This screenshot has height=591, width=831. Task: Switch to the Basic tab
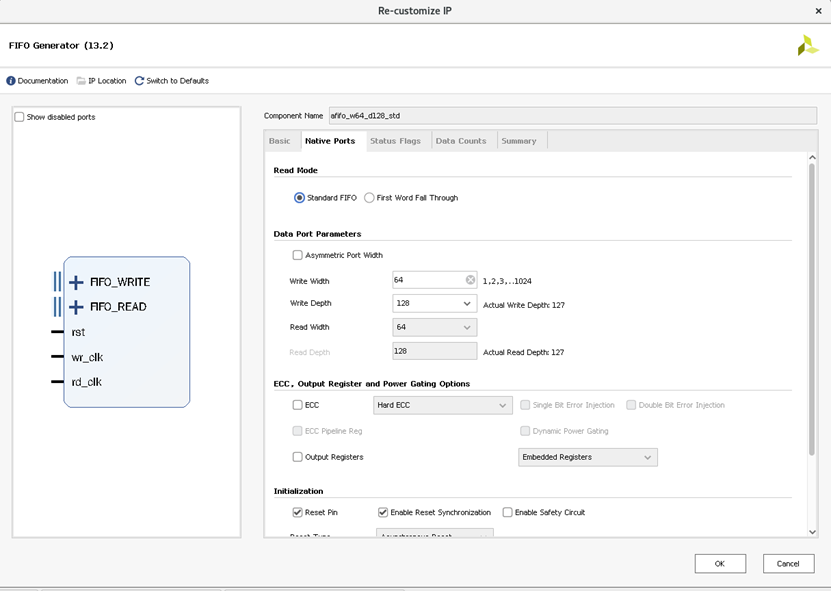pos(279,141)
